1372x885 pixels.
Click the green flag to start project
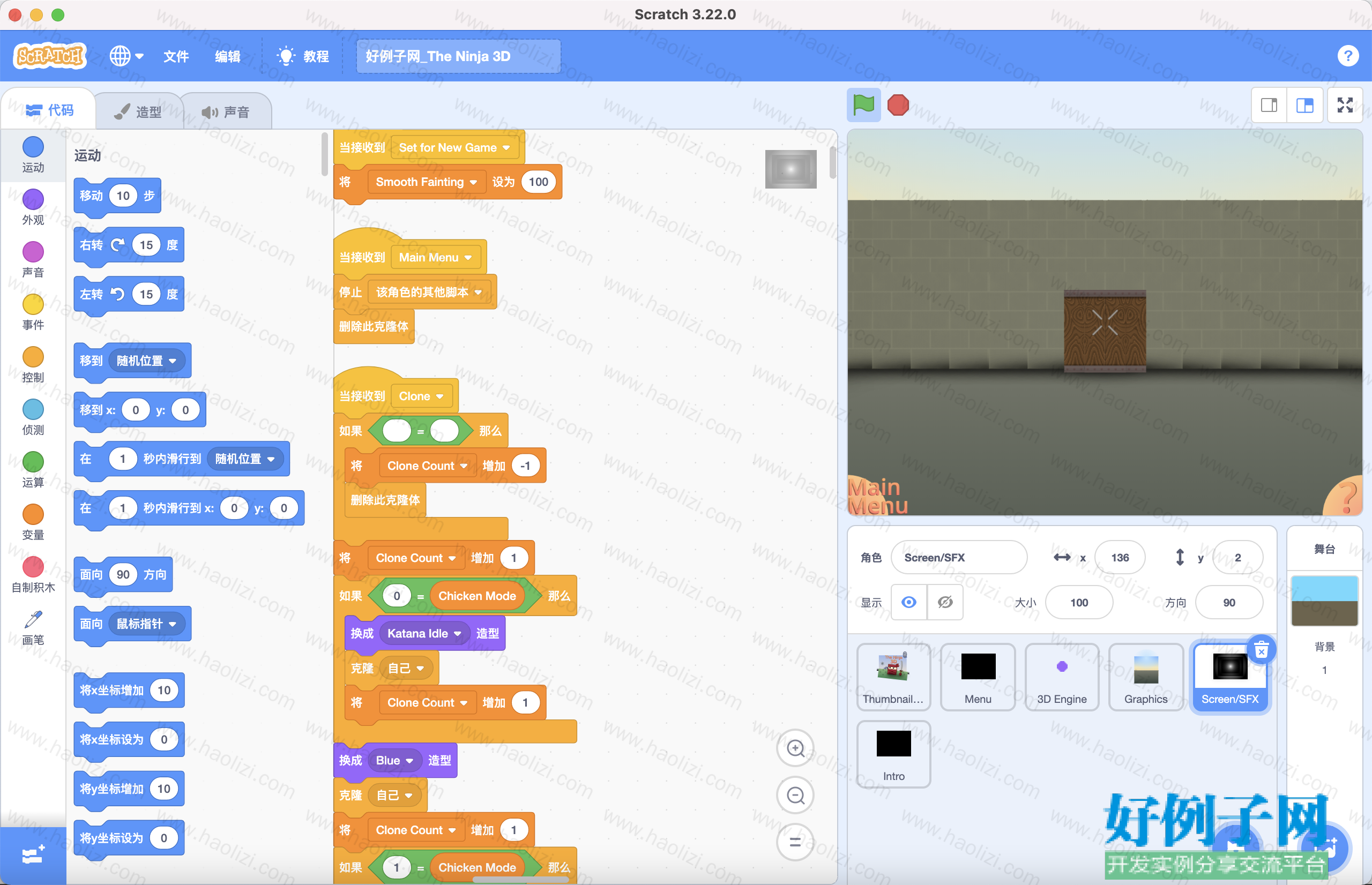(863, 105)
